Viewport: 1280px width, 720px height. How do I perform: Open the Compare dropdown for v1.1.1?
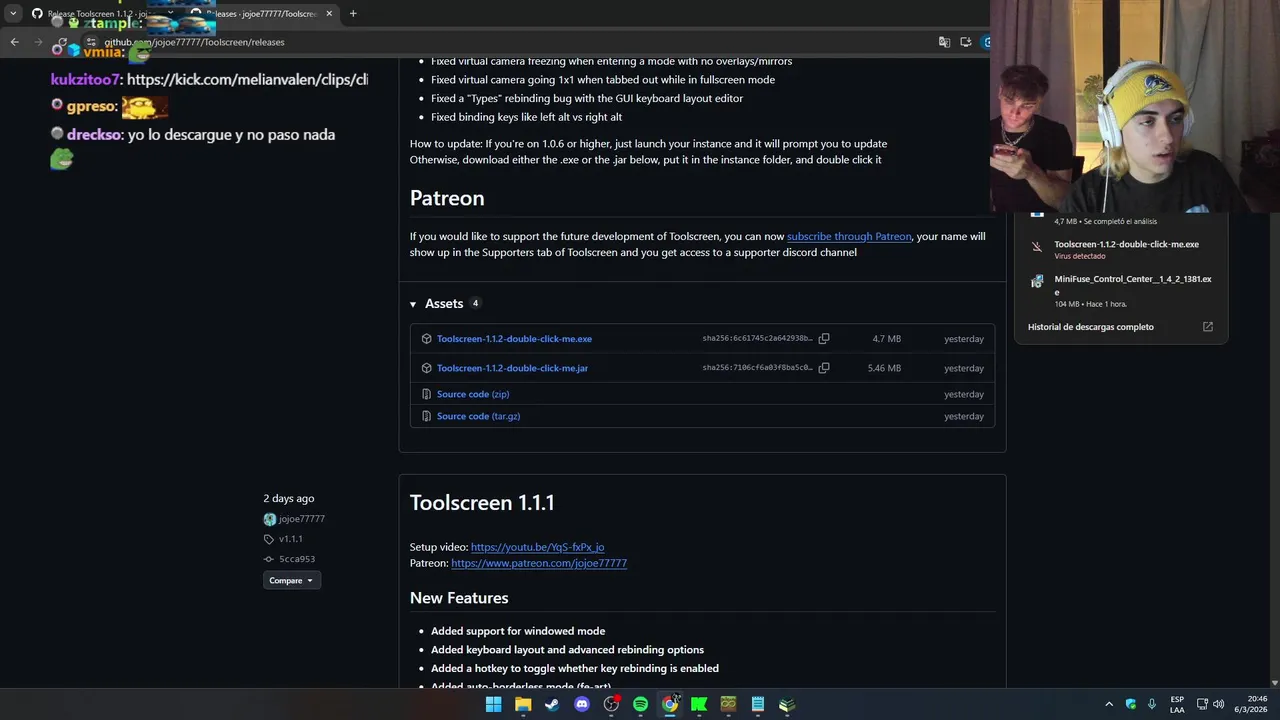click(x=292, y=580)
